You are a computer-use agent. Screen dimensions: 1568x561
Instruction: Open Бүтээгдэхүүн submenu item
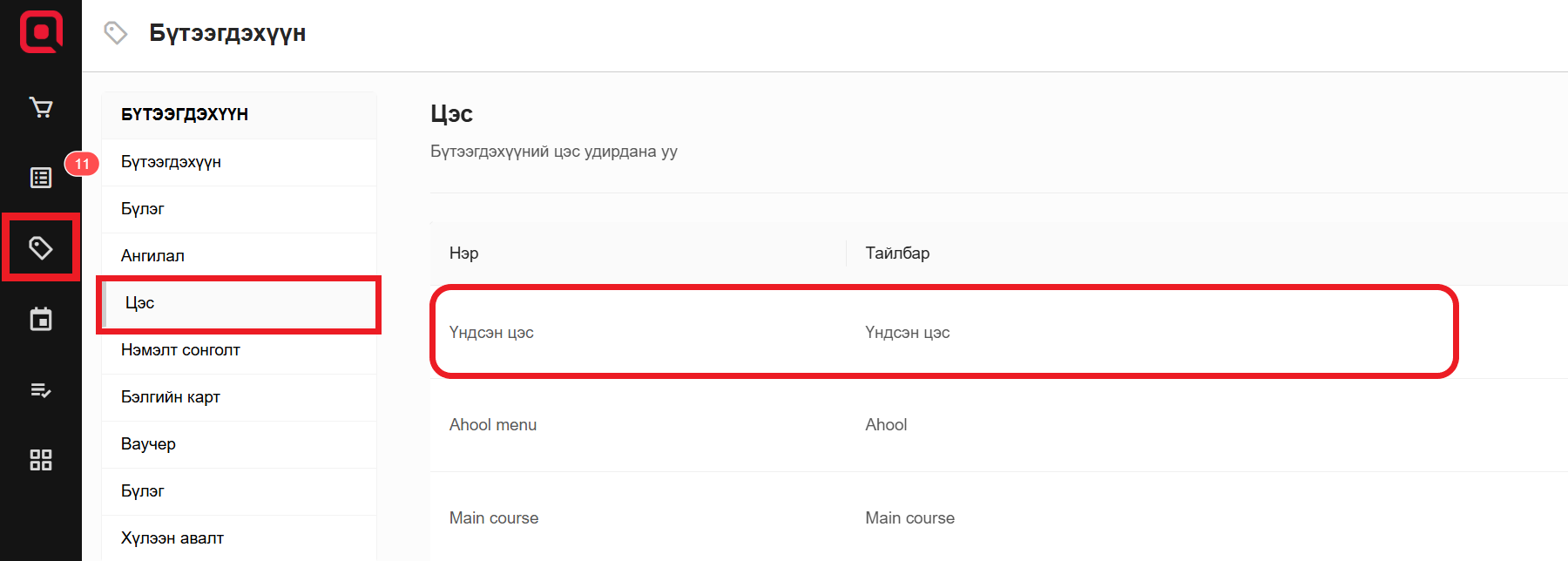pyautogui.click(x=171, y=162)
